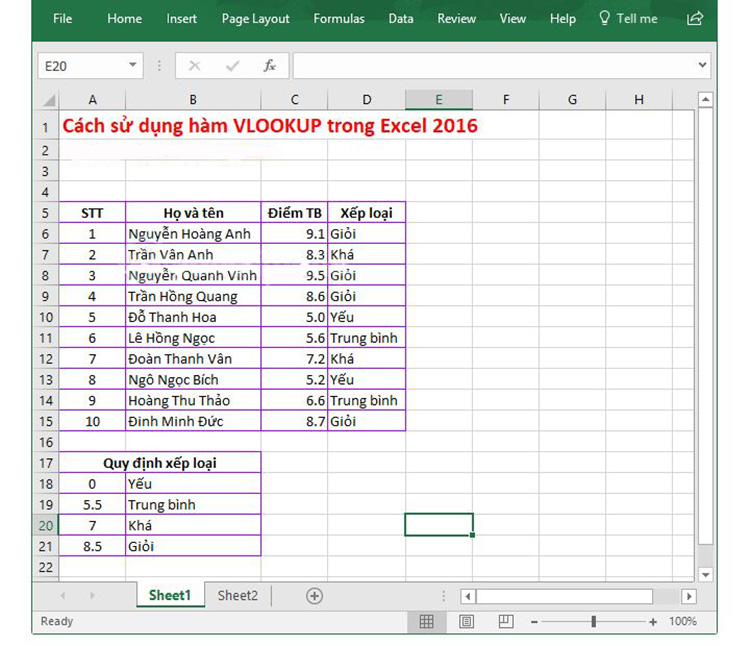Cancel the formula entry with the X icon
The height and width of the screenshot is (646, 750).
195,66
